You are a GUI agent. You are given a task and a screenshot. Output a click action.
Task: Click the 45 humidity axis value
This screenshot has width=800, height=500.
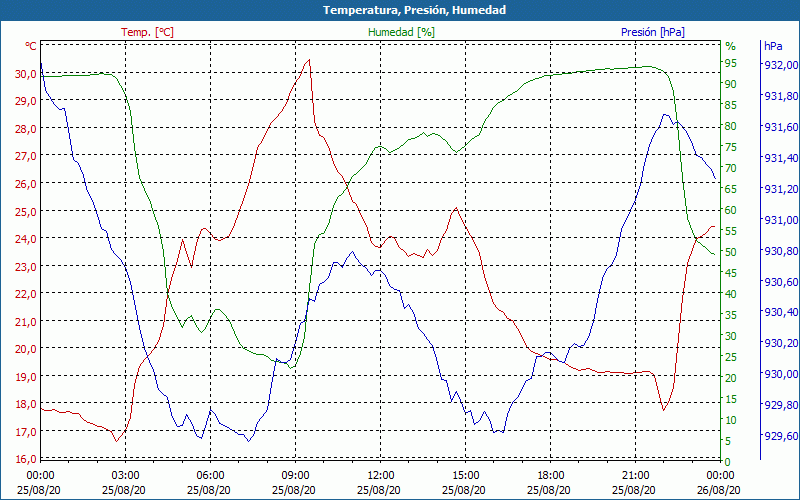point(731,273)
